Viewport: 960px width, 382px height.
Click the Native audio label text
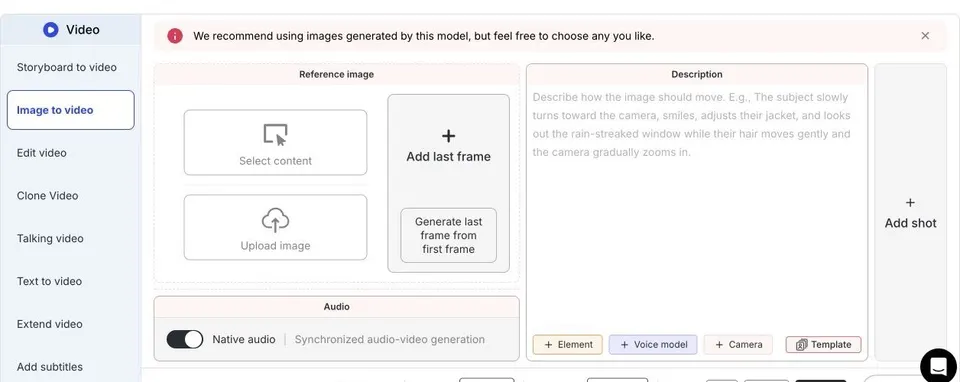point(244,339)
